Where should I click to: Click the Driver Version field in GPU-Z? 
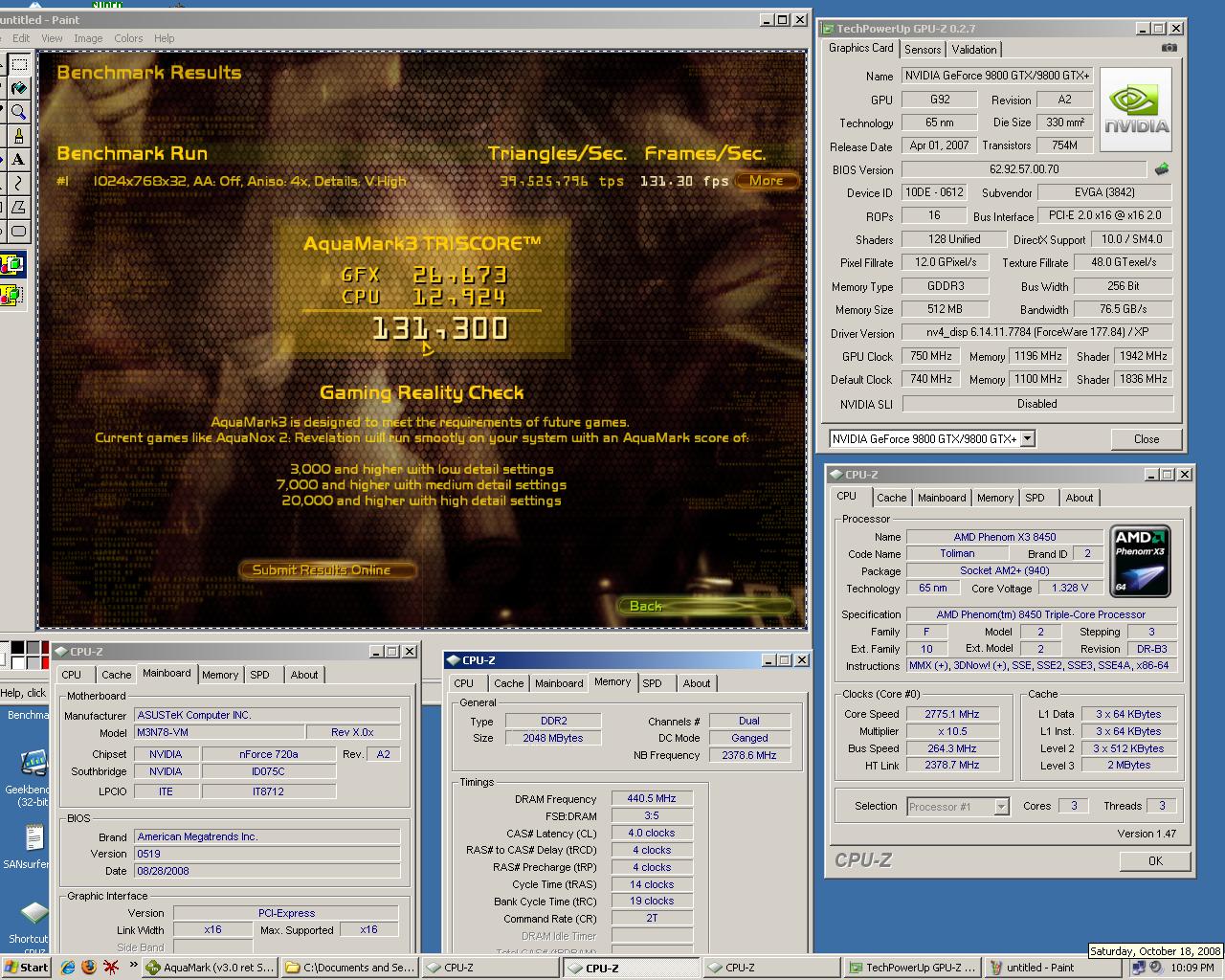point(1037,333)
